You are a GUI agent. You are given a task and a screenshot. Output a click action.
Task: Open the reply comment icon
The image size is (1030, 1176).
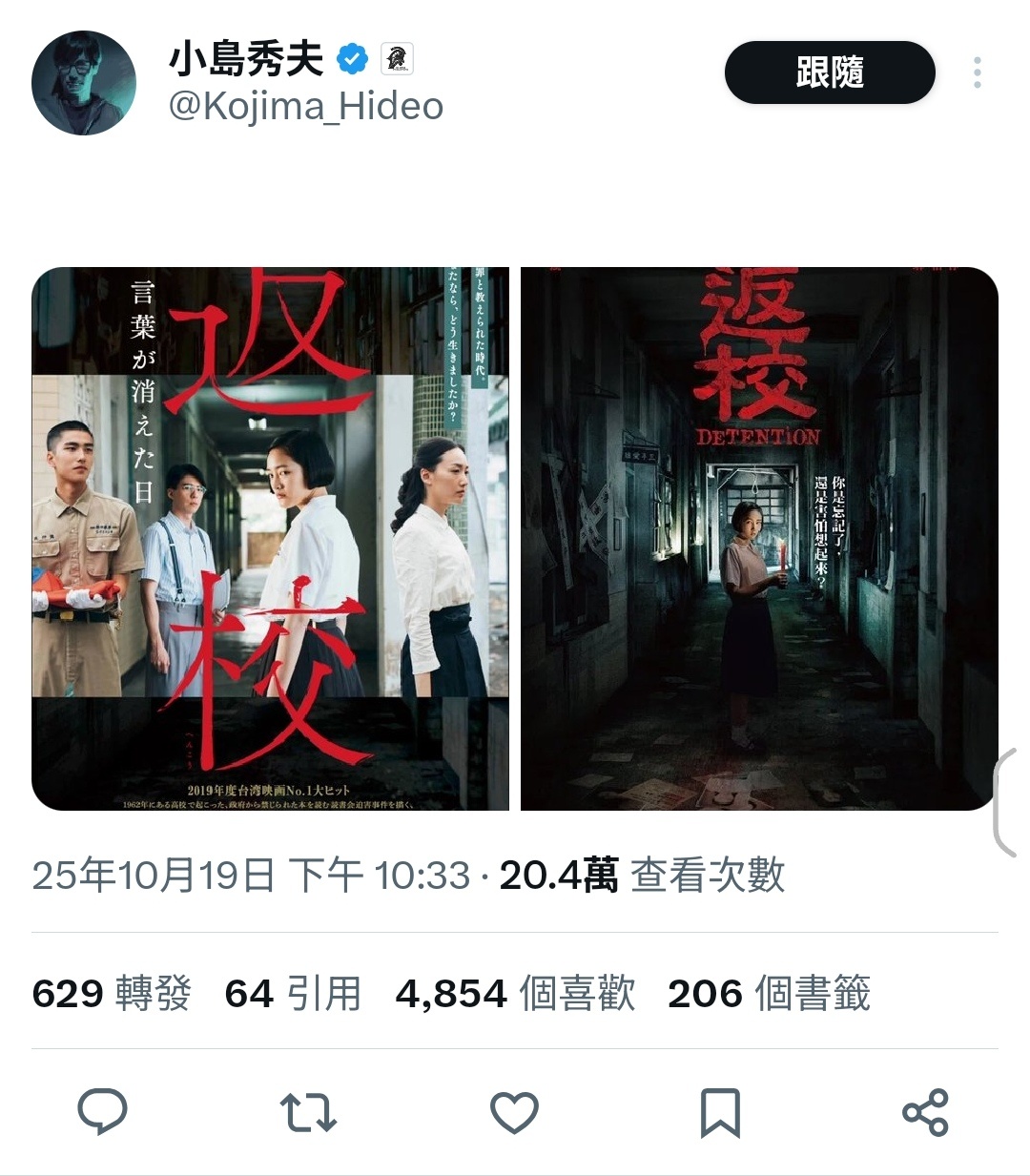click(102, 1112)
